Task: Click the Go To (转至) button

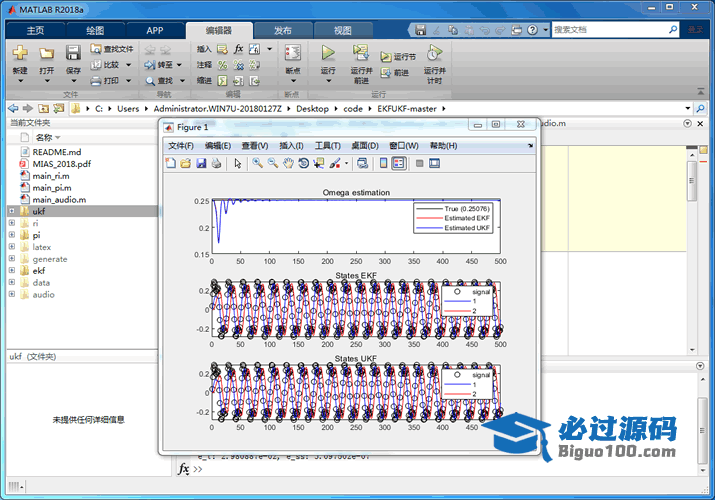Action: [x=163, y=65]
